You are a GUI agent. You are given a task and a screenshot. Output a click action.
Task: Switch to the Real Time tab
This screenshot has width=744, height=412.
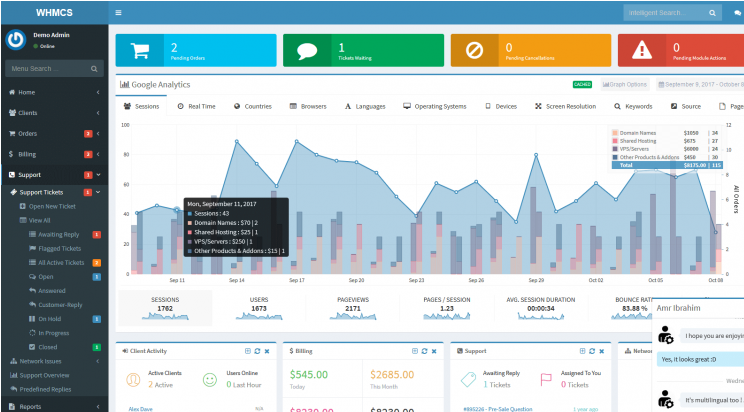click(x=196, y=106)
